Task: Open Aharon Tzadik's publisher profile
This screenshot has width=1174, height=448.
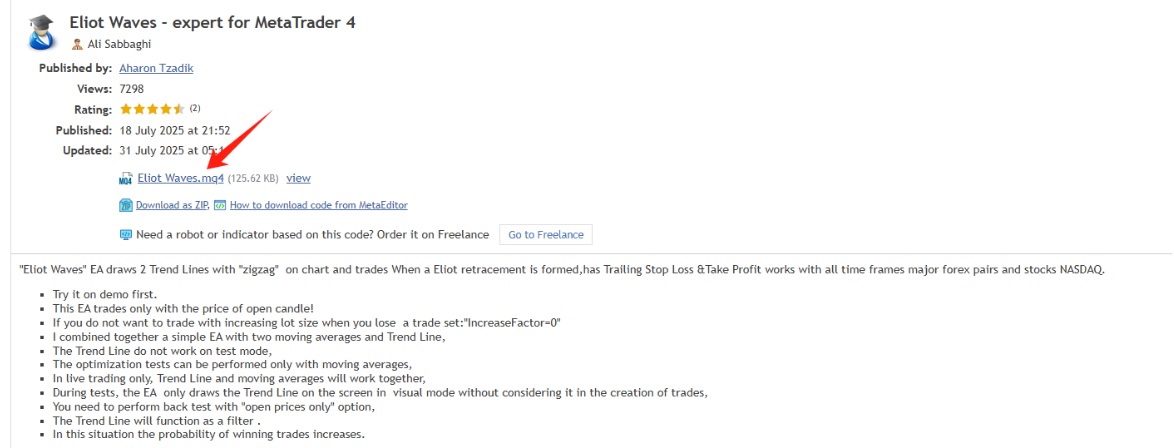Action: (156, 68)
